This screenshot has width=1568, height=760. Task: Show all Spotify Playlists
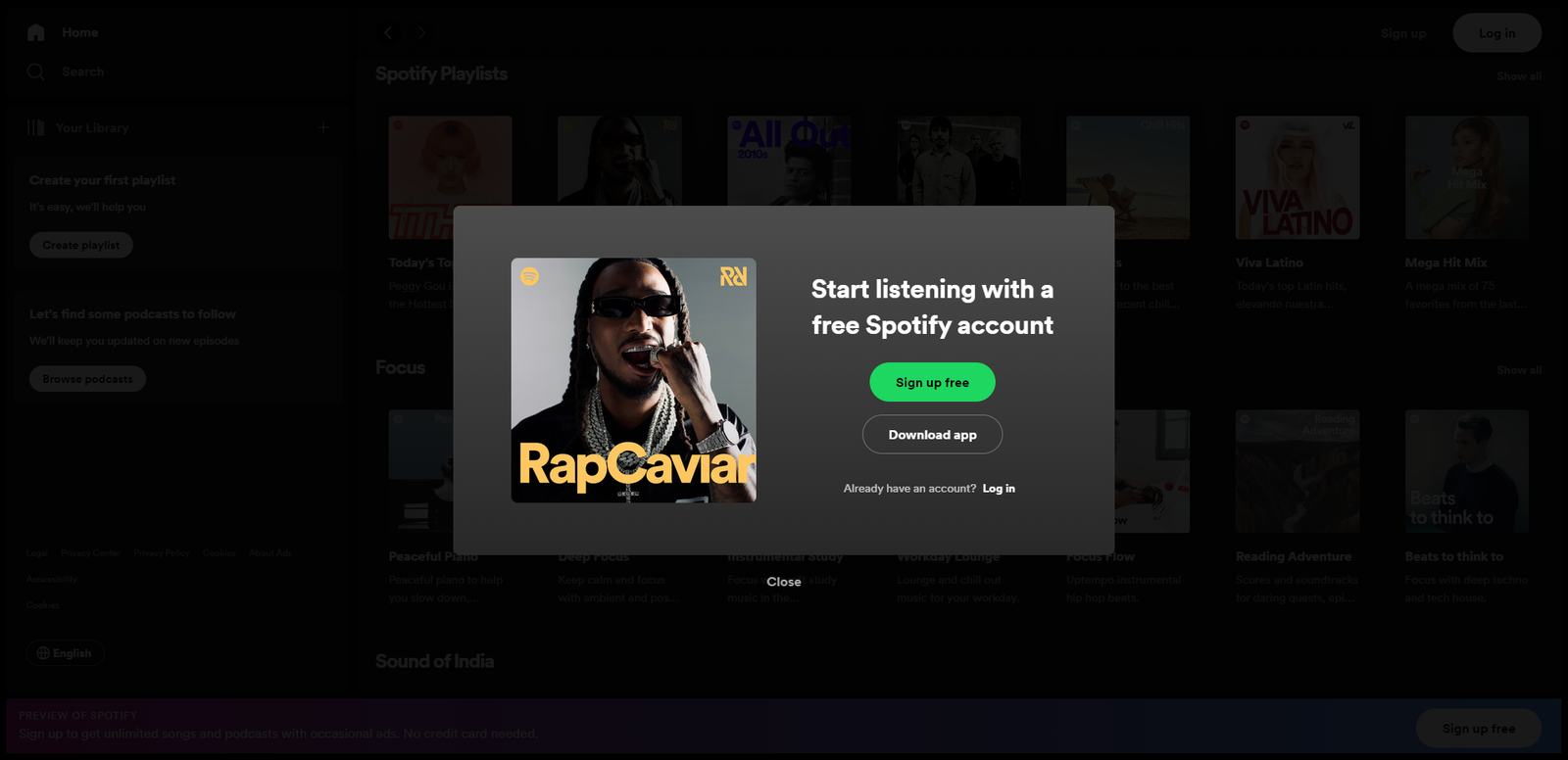[x=1519, y=76]
